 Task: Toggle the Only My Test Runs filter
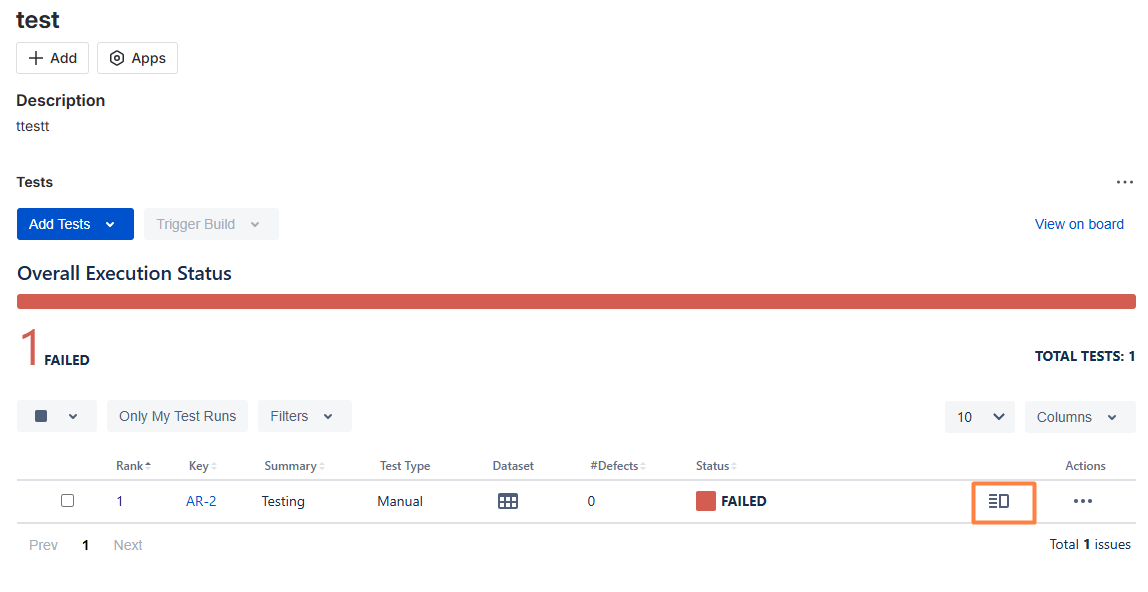(x=177, y=416)
